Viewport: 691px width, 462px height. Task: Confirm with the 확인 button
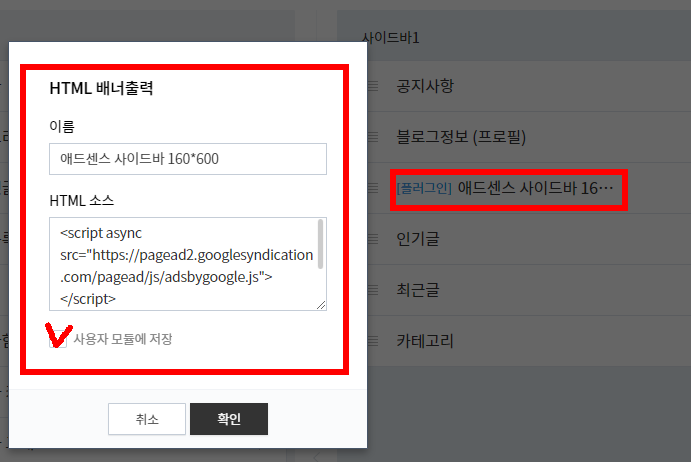point(229,419)
